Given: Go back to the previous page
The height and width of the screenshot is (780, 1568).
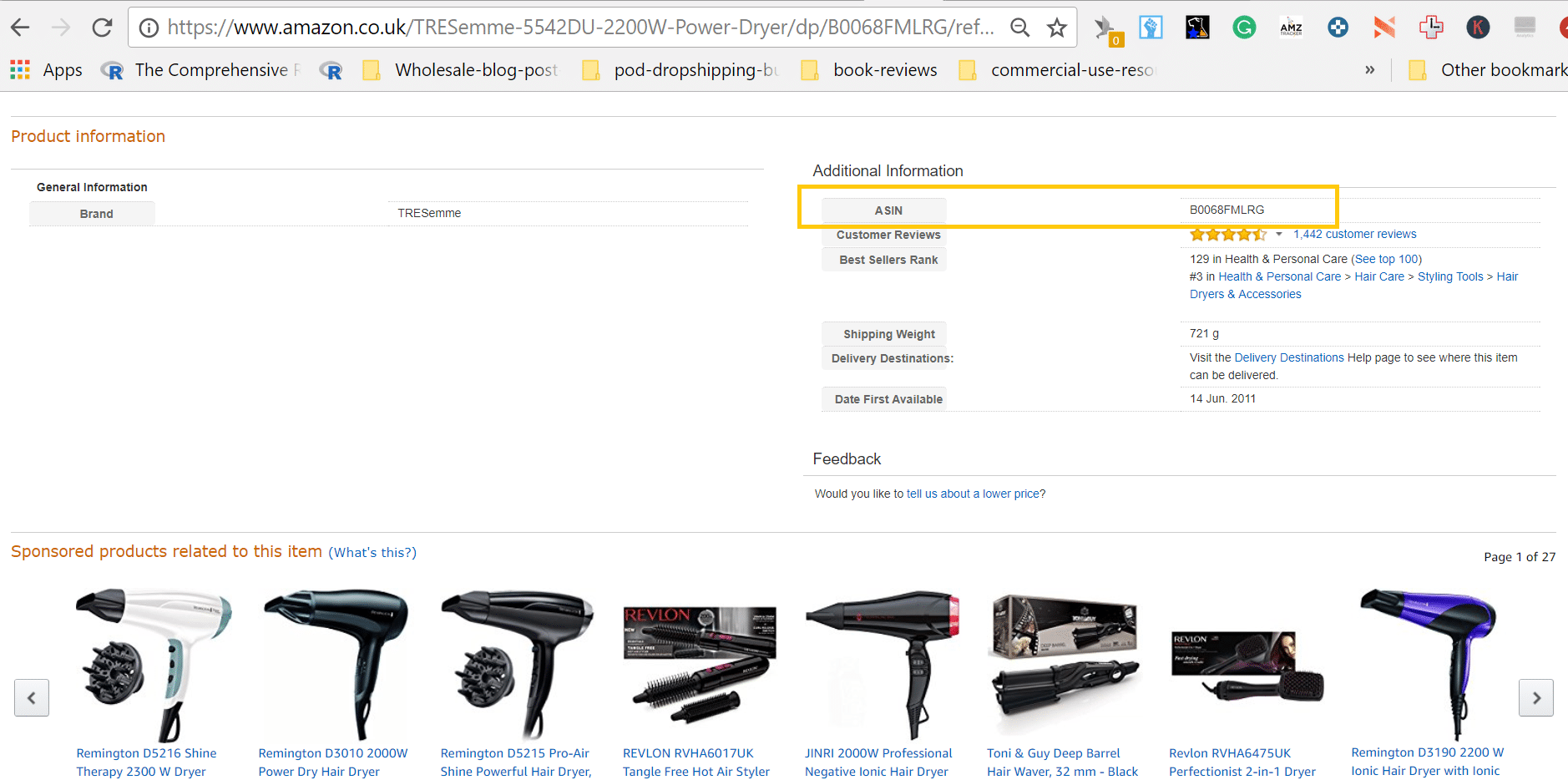Looking at the screenshot, I should pyautogui.click(x=20, y=28).
